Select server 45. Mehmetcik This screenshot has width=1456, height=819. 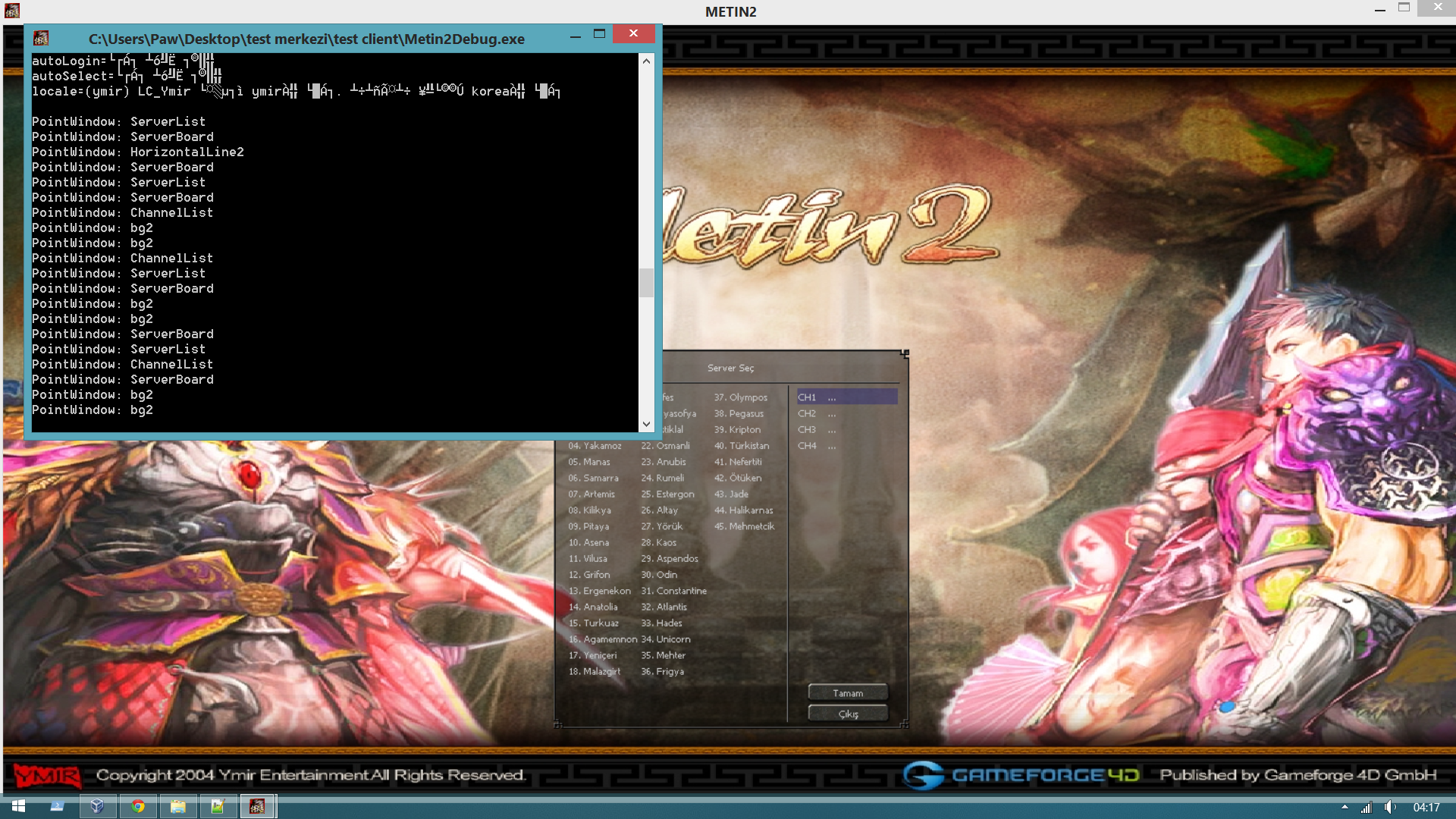click(x=745, y=526)
